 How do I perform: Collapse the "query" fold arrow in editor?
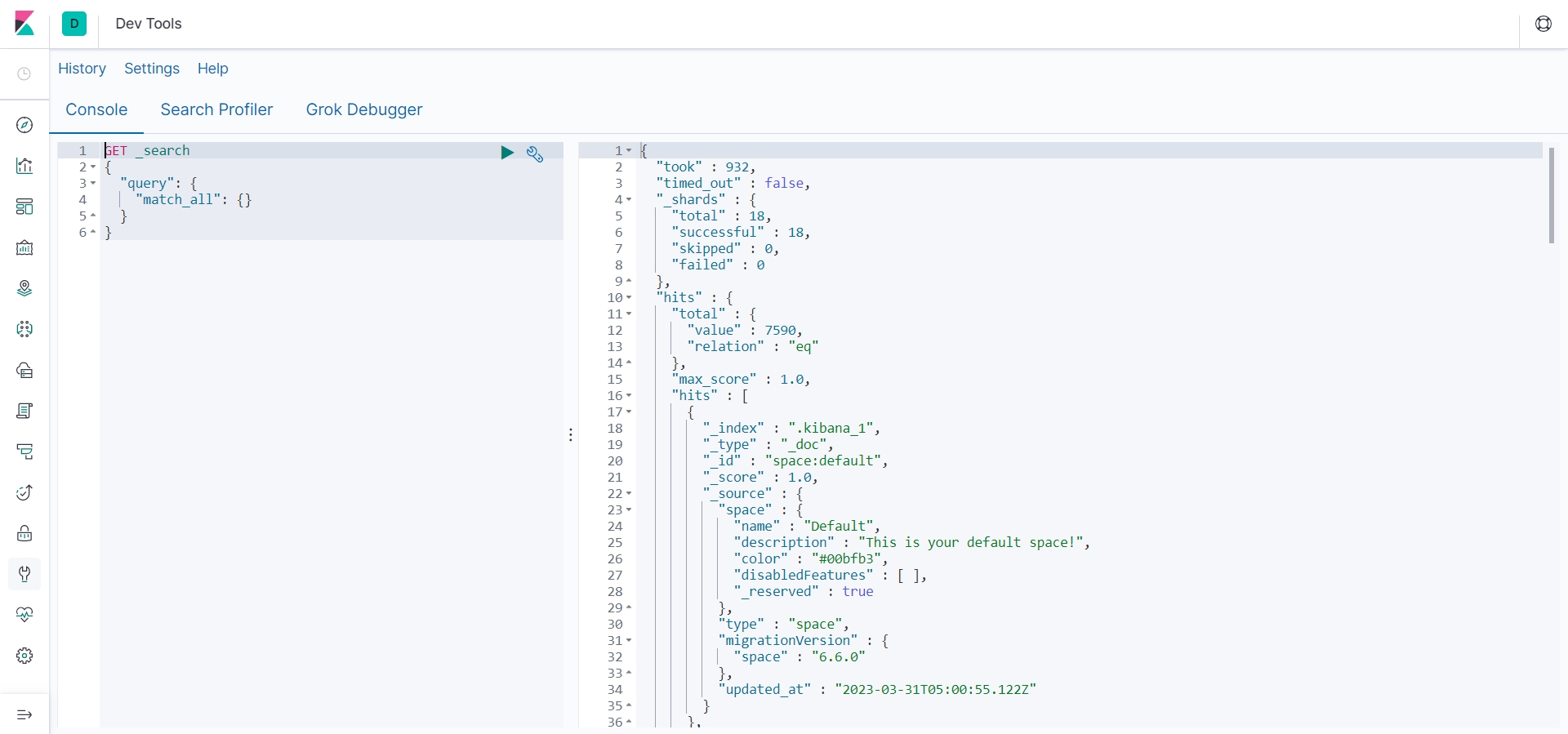point(93,184)
